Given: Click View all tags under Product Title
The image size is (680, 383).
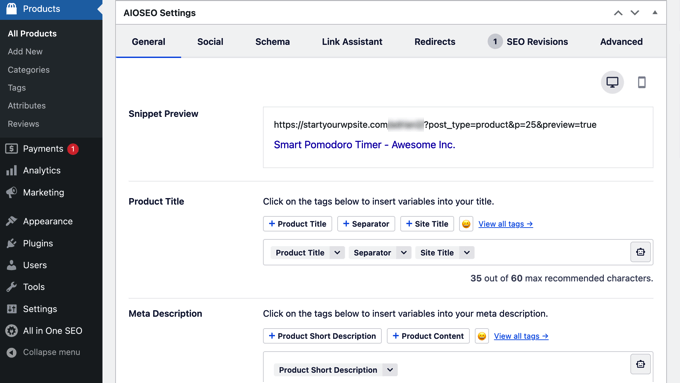Looking at the screenshot, I should click(506, 224).
